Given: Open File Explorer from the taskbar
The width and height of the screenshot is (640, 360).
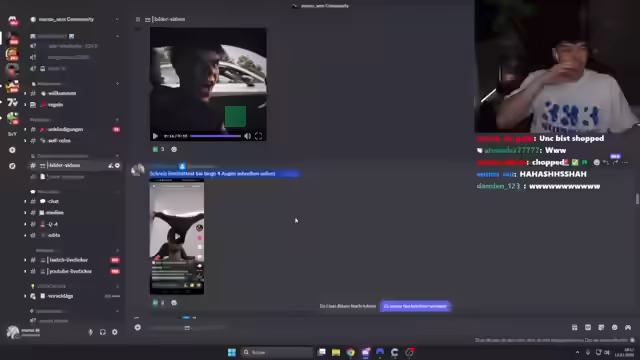Looking at the screenshot, I should (336, 352).
